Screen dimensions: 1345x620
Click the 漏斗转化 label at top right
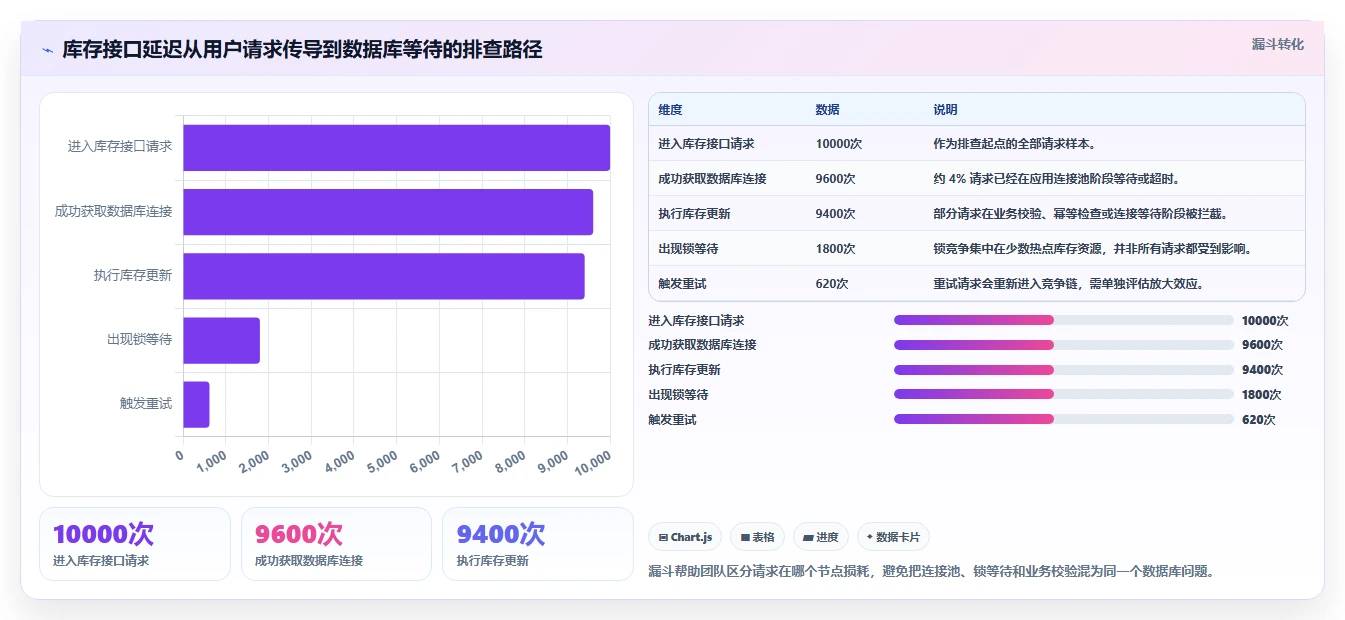[x=1278, y=44]
